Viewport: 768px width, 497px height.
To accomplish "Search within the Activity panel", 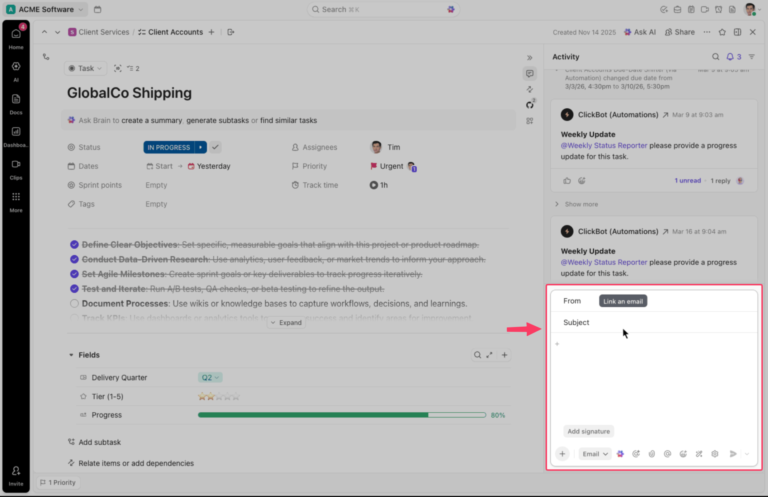I will click(x=716, y=57).
